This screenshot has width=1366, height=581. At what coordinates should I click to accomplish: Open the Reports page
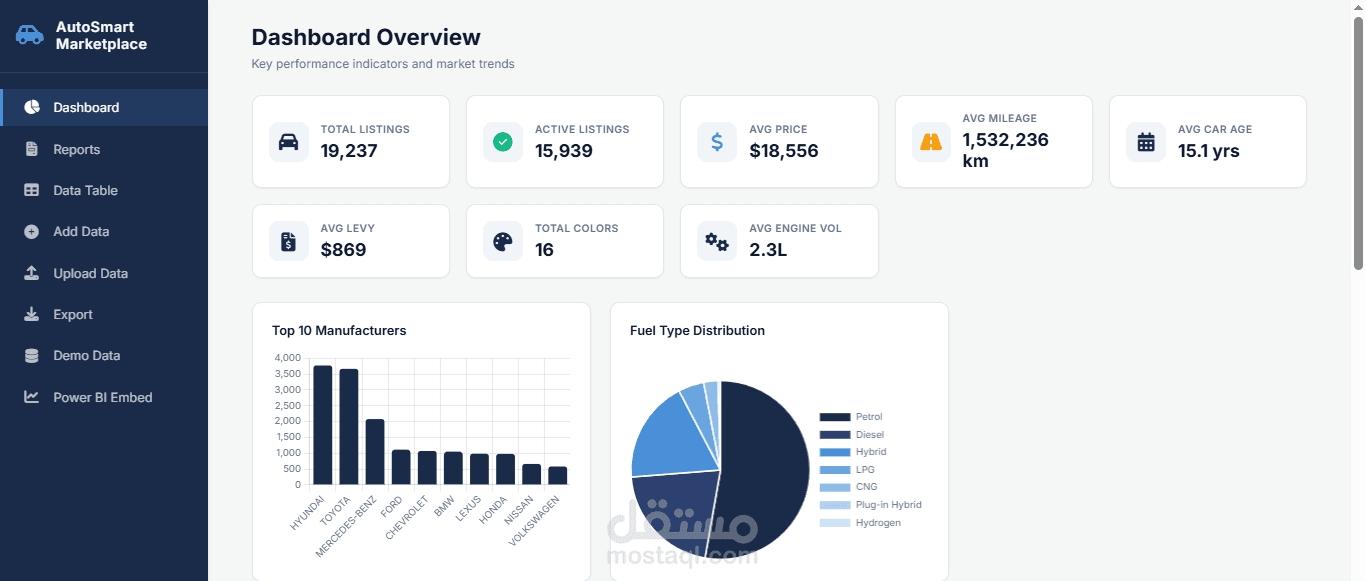[104, 149]
